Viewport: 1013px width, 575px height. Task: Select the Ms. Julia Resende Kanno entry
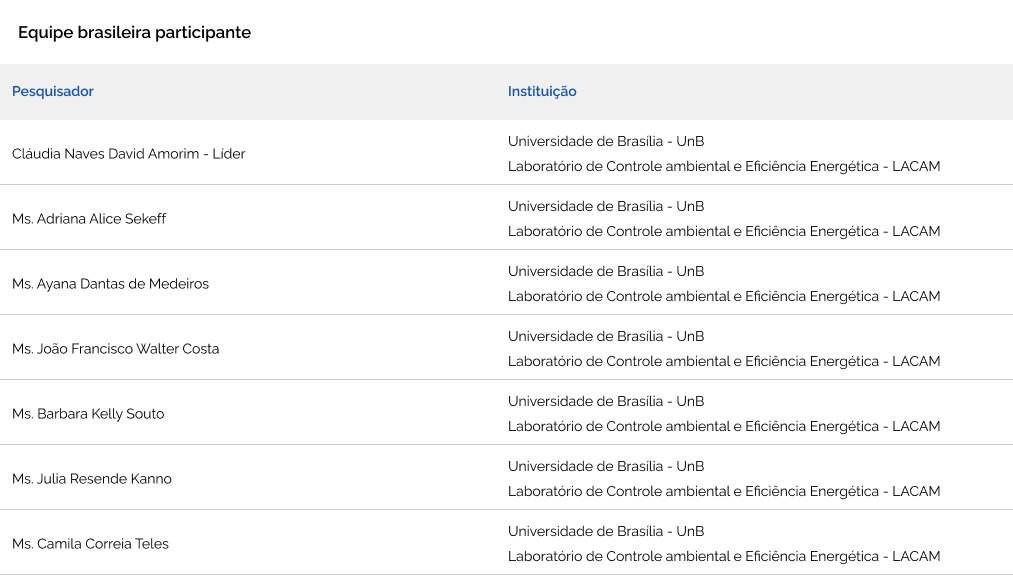click(x=92, y=479)
